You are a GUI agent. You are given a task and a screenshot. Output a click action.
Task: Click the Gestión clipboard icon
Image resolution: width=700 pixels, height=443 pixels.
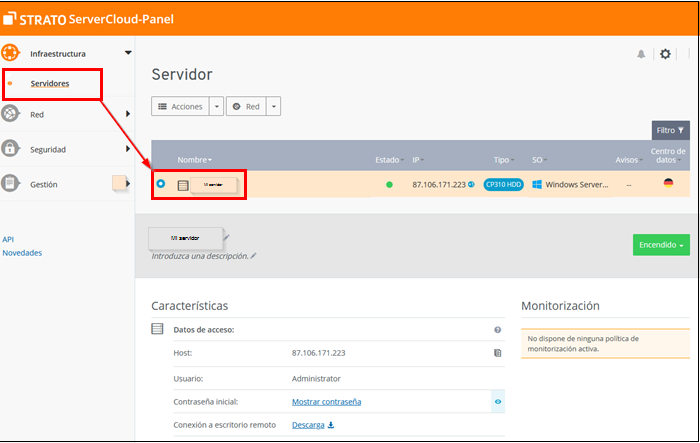tap(10, 183)
